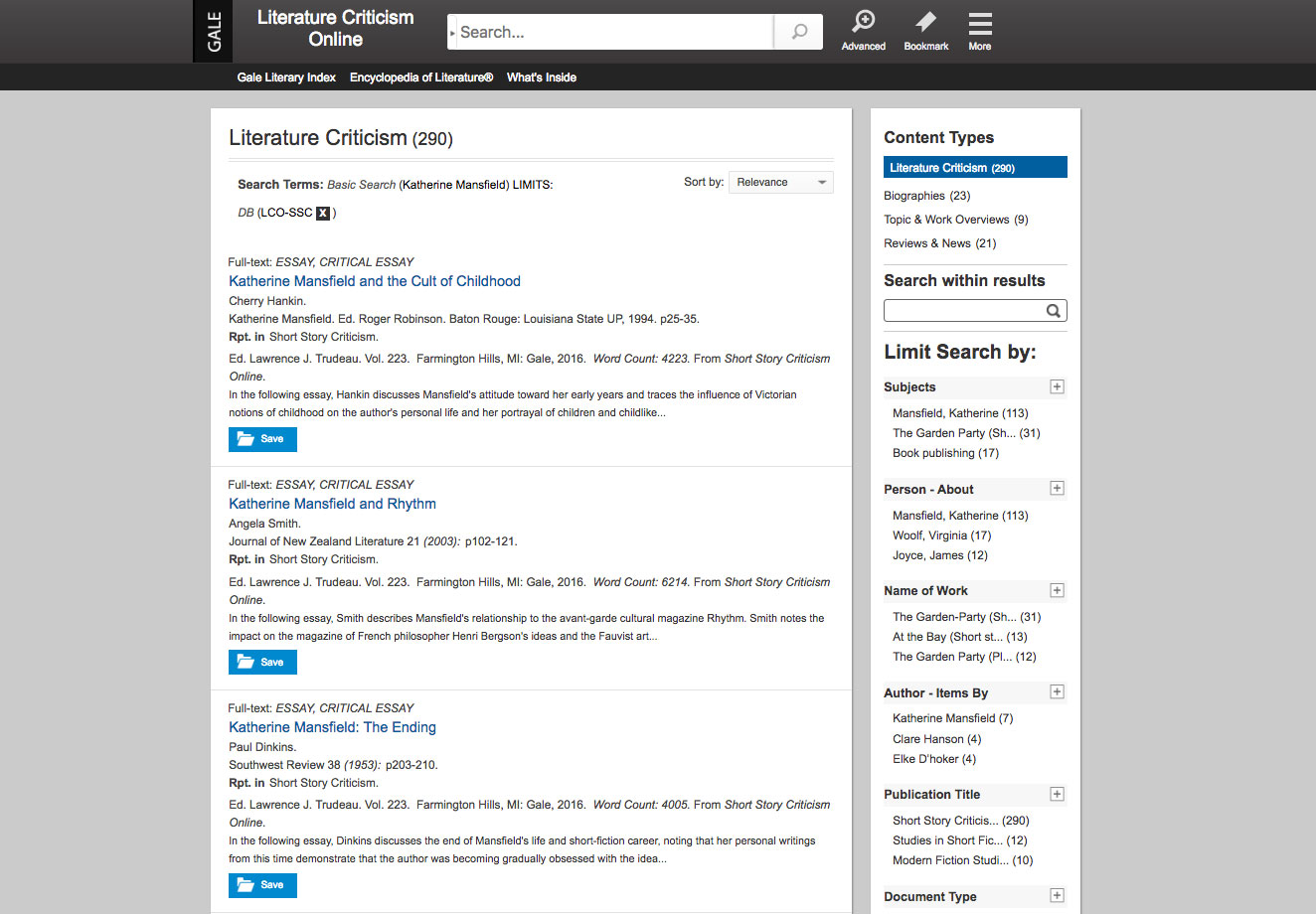Go to Literature Criticism Online home
Image resolution: width=1316 pixels, height=914 pixels.
335,29
